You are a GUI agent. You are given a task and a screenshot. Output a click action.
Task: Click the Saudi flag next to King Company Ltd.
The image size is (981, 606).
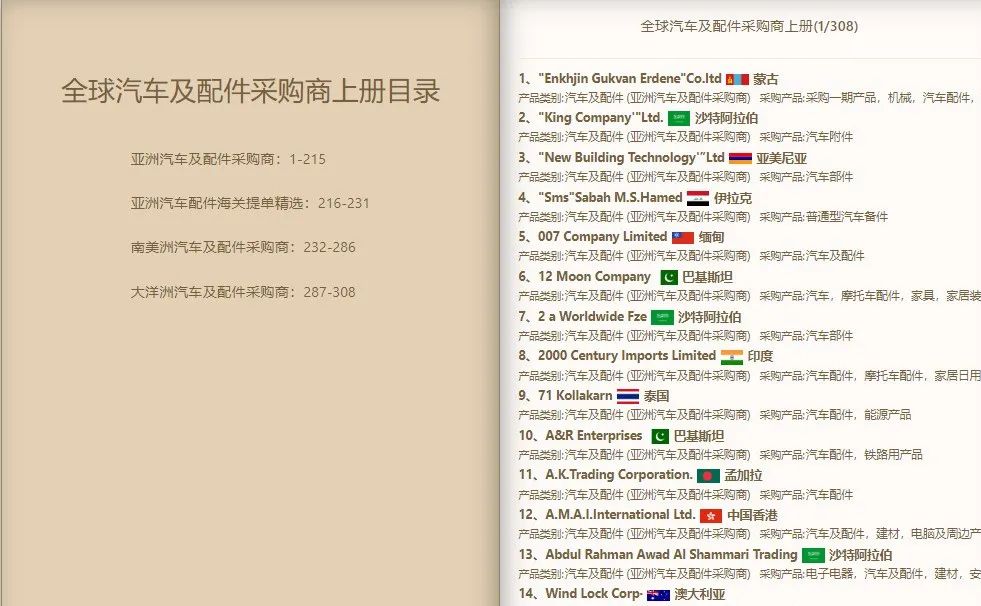pos(679,118)
